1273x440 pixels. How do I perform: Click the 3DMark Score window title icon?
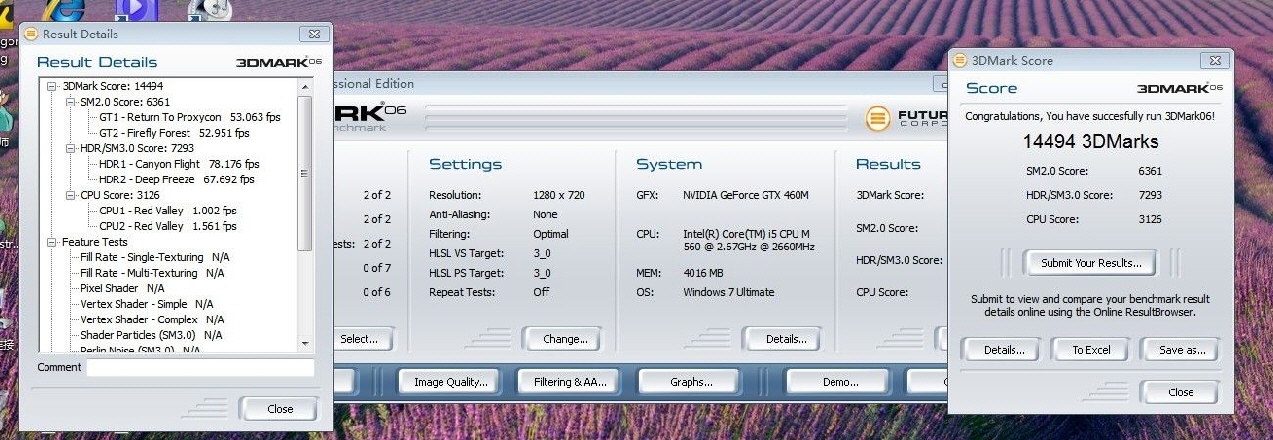[x=961, y=60]
